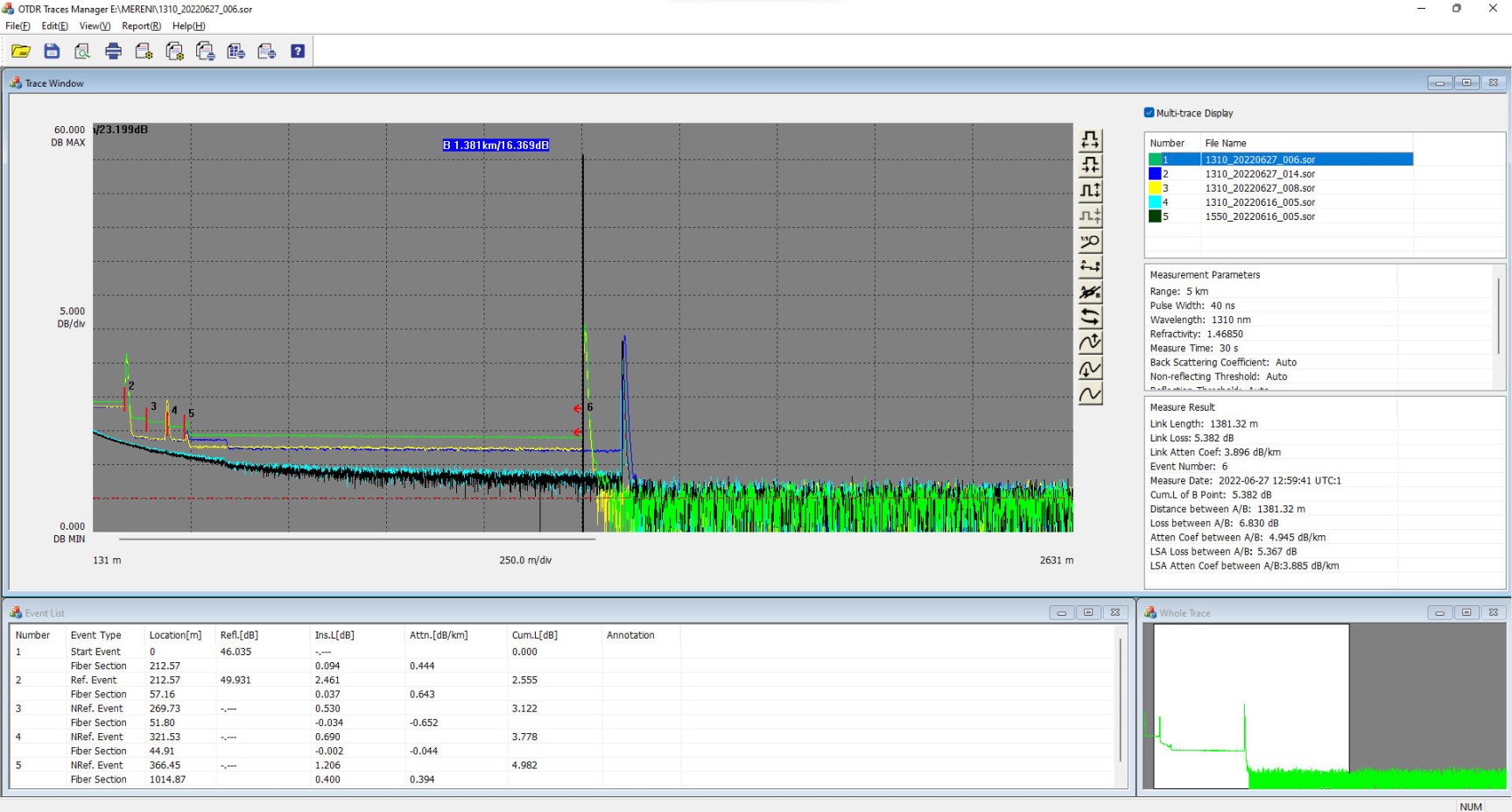Click the yellow color swatch for trace 3
The width and height of the screenshot is (1512, 812).
pyautogui.click(x=1155, y=188)
